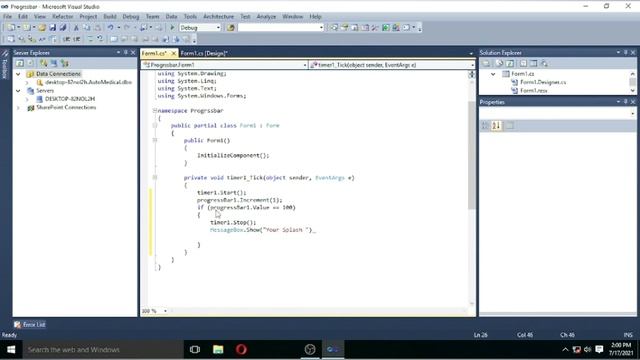Select Form1.resx in Solution Explorer

pyautogui.click(x=534, y=91)
